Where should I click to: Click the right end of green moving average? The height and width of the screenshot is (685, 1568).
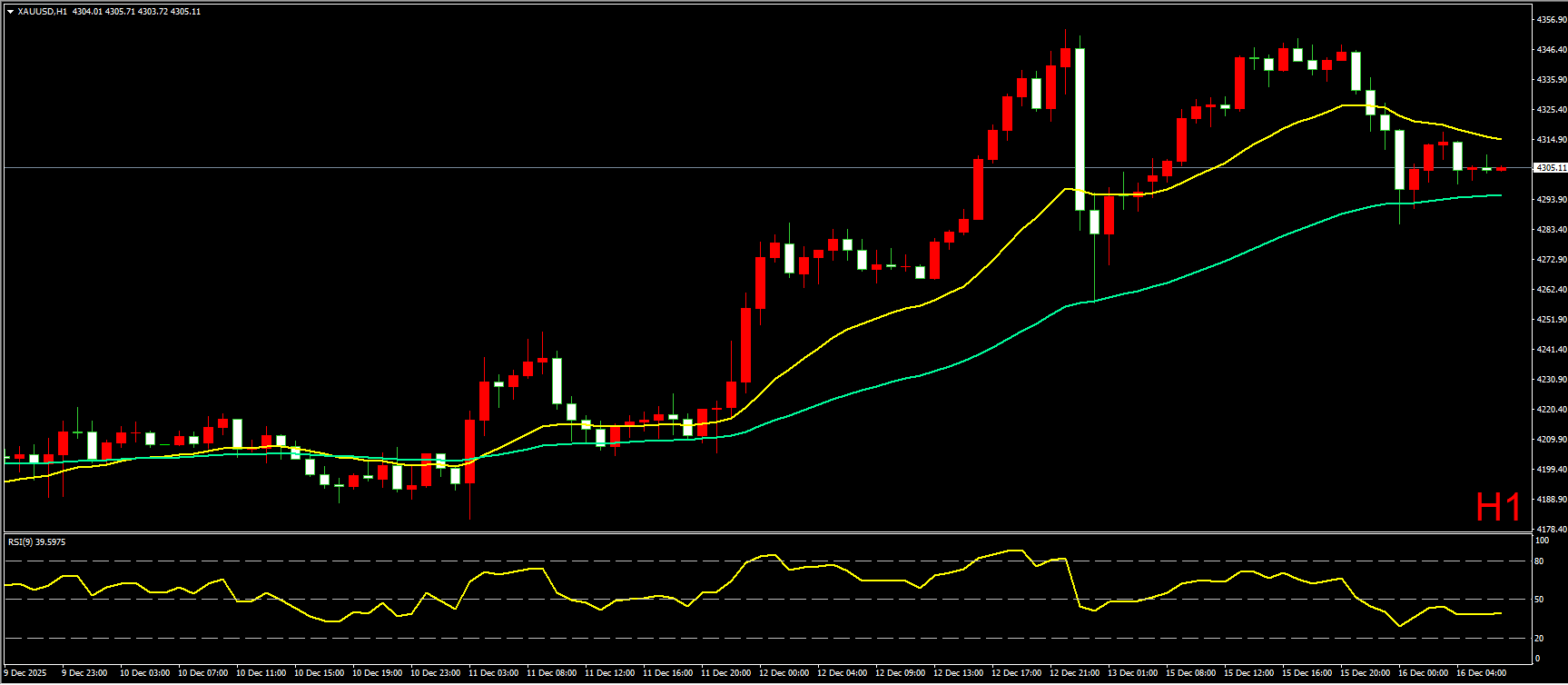coord(1501,194)
